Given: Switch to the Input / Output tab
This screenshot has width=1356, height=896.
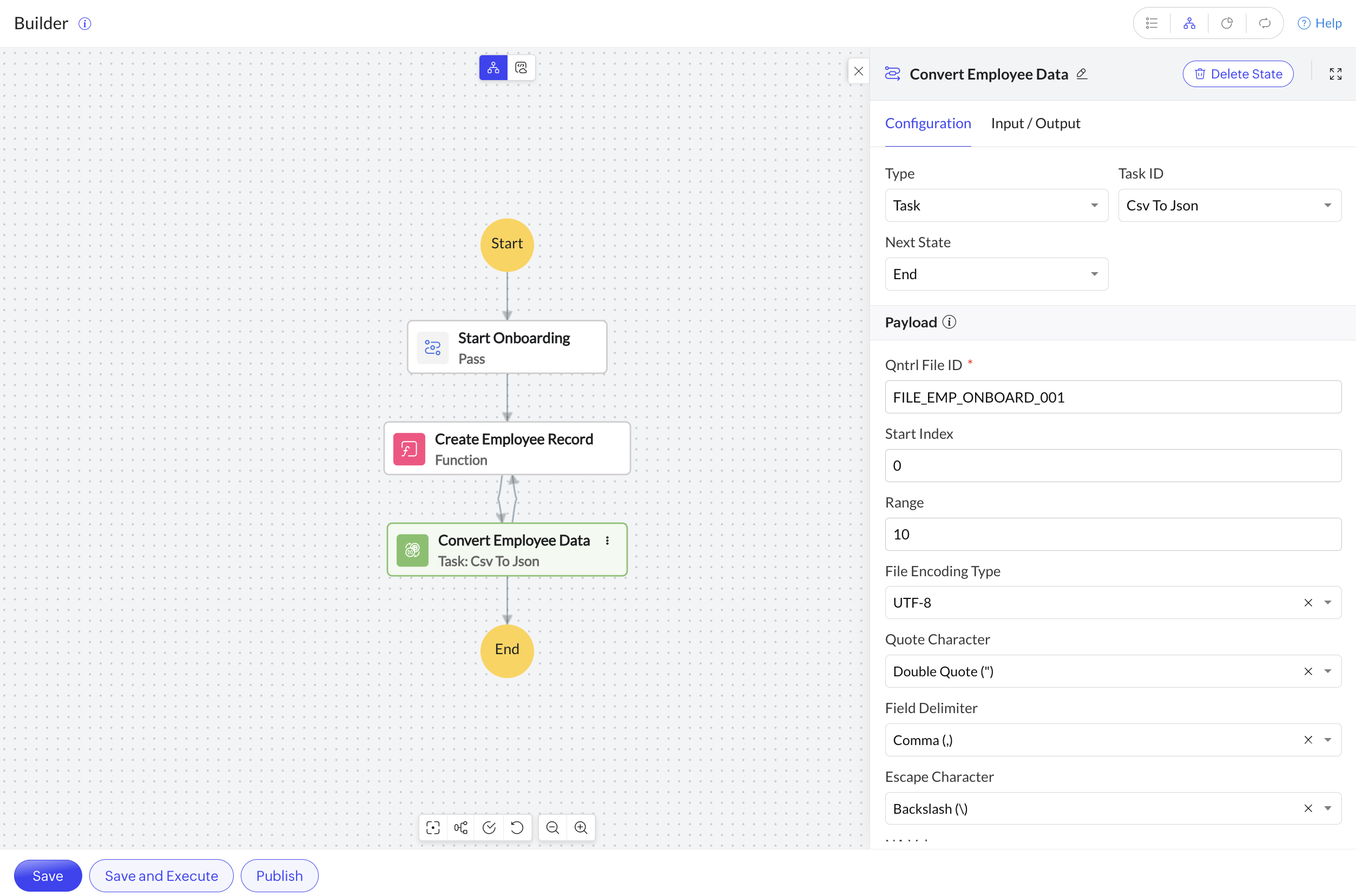Looking at the screenshot, I should tap(1035, 123).
